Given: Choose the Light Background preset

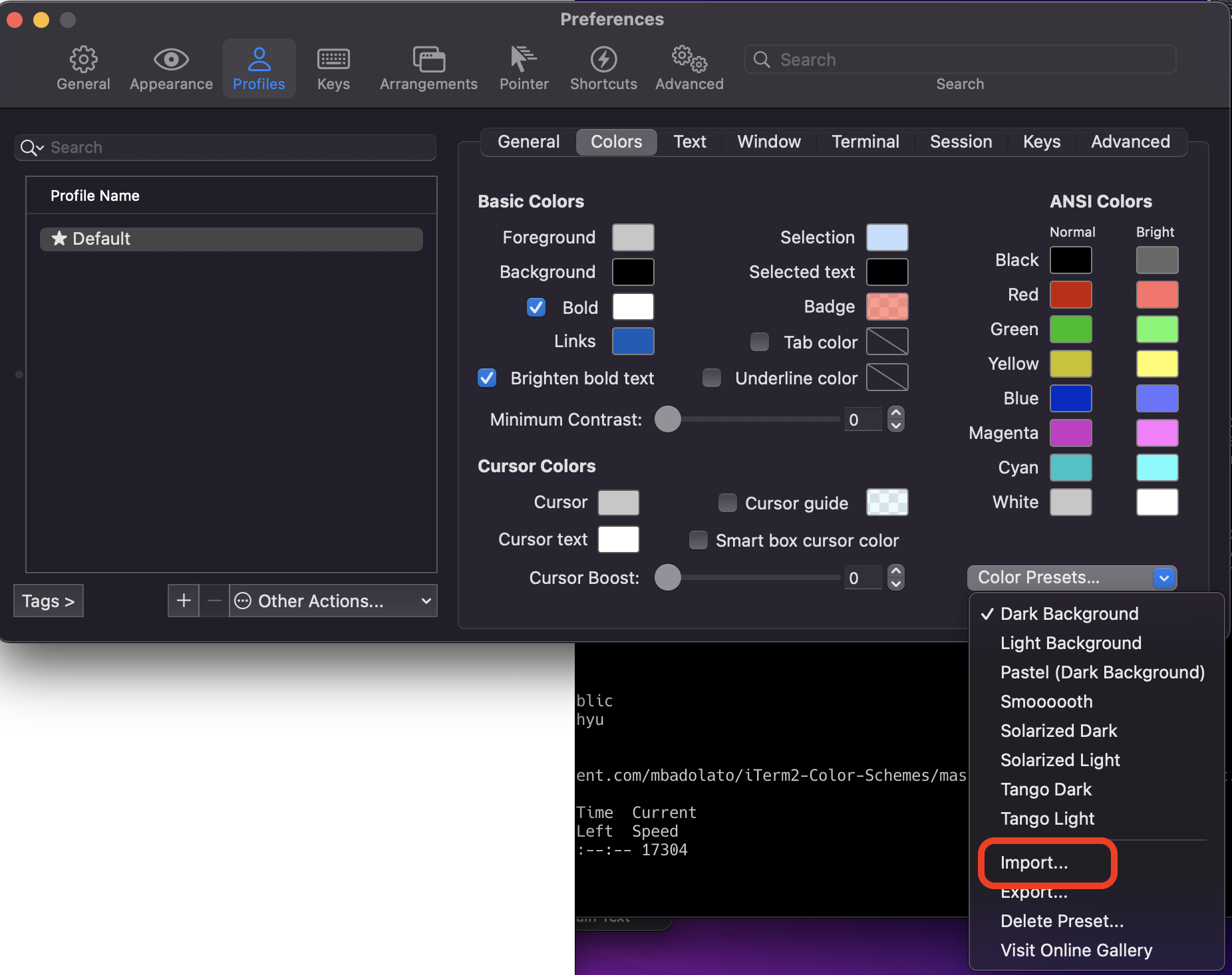Looking at the screenshot, I should coord(1096,643).
